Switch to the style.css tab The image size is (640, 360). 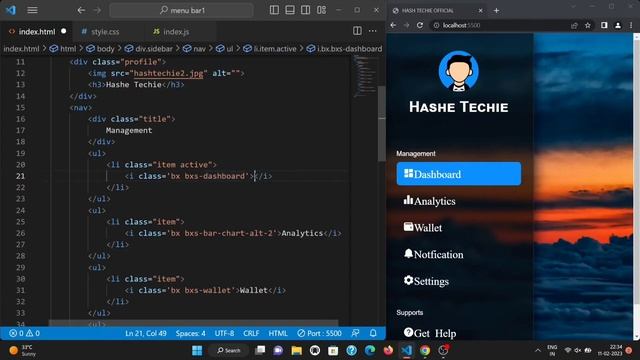pos(105,31)
